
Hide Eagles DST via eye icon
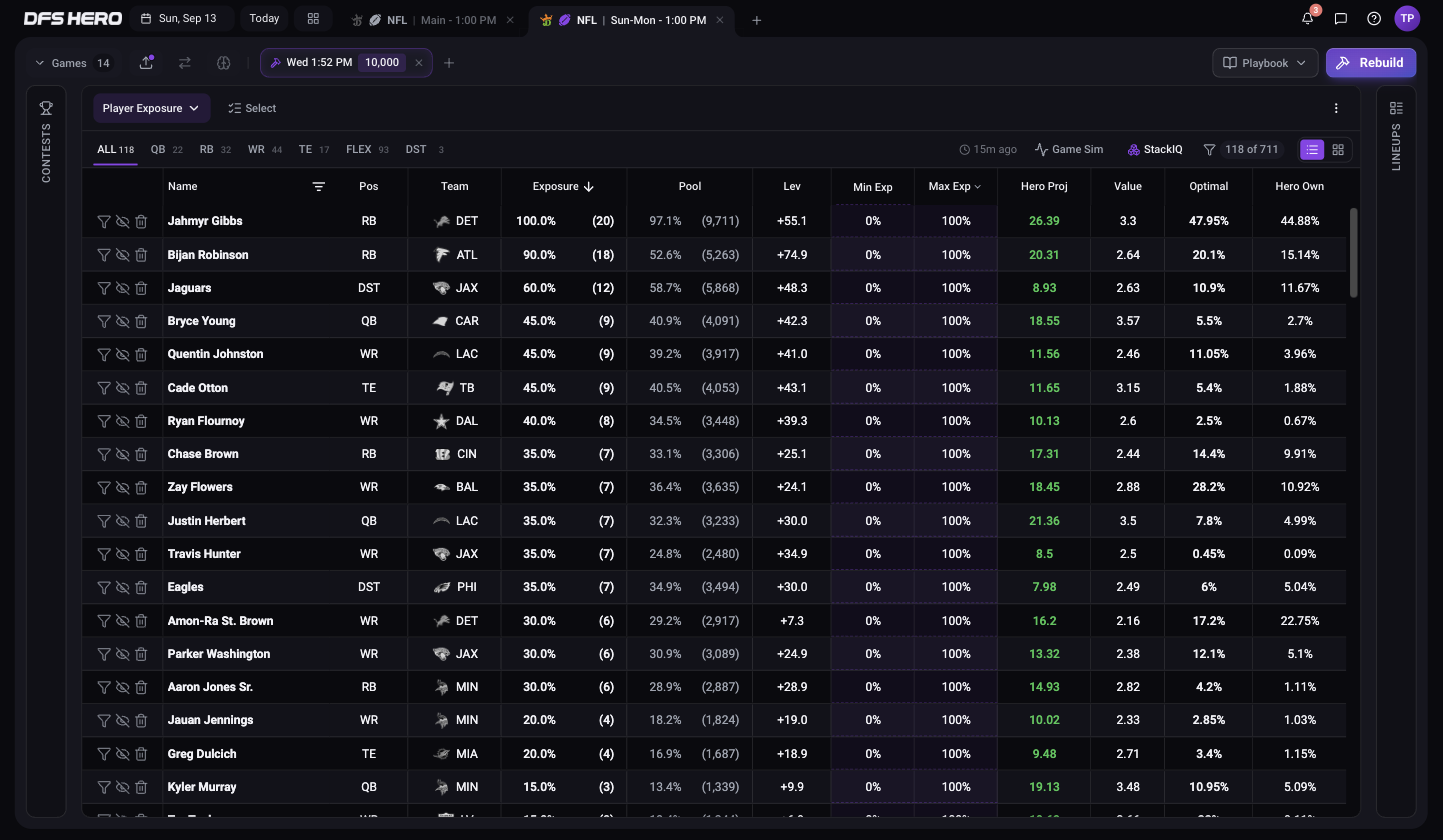click(x=123, y=587)
